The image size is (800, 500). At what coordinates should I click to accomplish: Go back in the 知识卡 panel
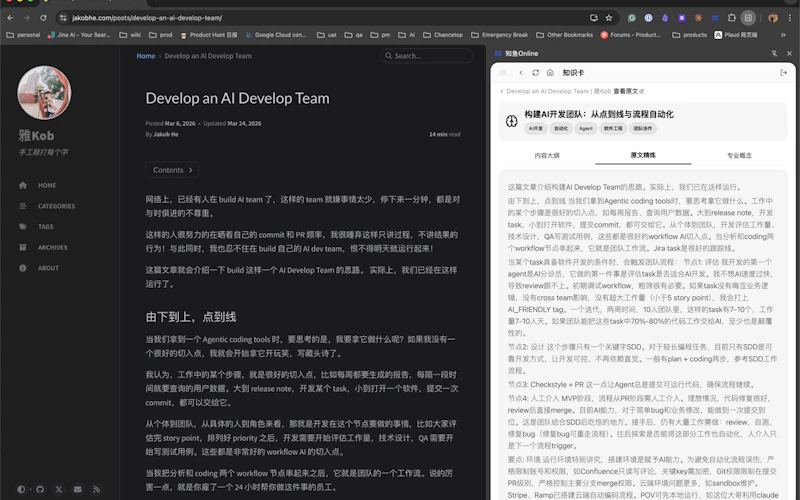pos(521,72)
